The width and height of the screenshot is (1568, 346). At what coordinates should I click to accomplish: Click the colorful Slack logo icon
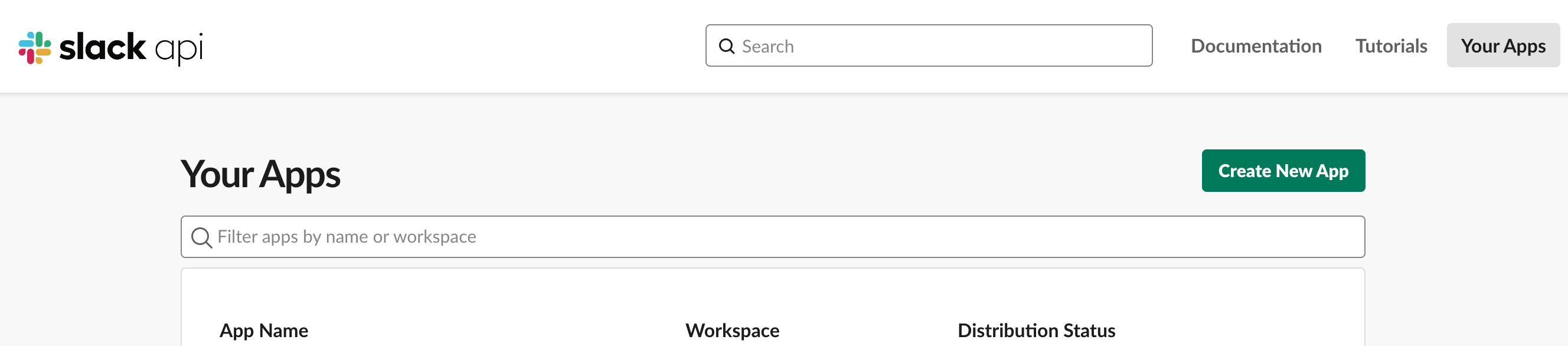point(35,47)
